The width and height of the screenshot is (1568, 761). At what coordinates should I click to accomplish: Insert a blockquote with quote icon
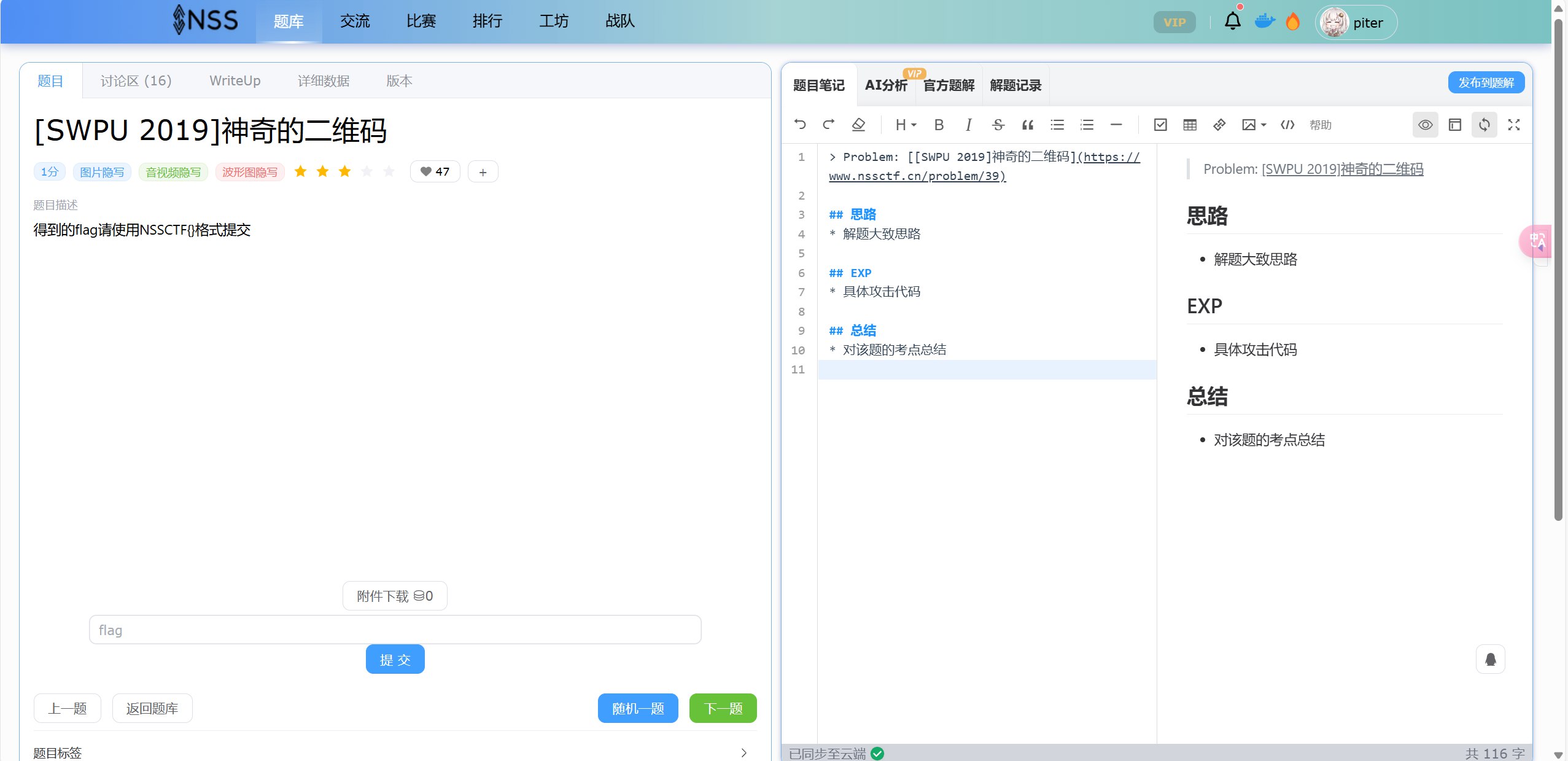1027,125
